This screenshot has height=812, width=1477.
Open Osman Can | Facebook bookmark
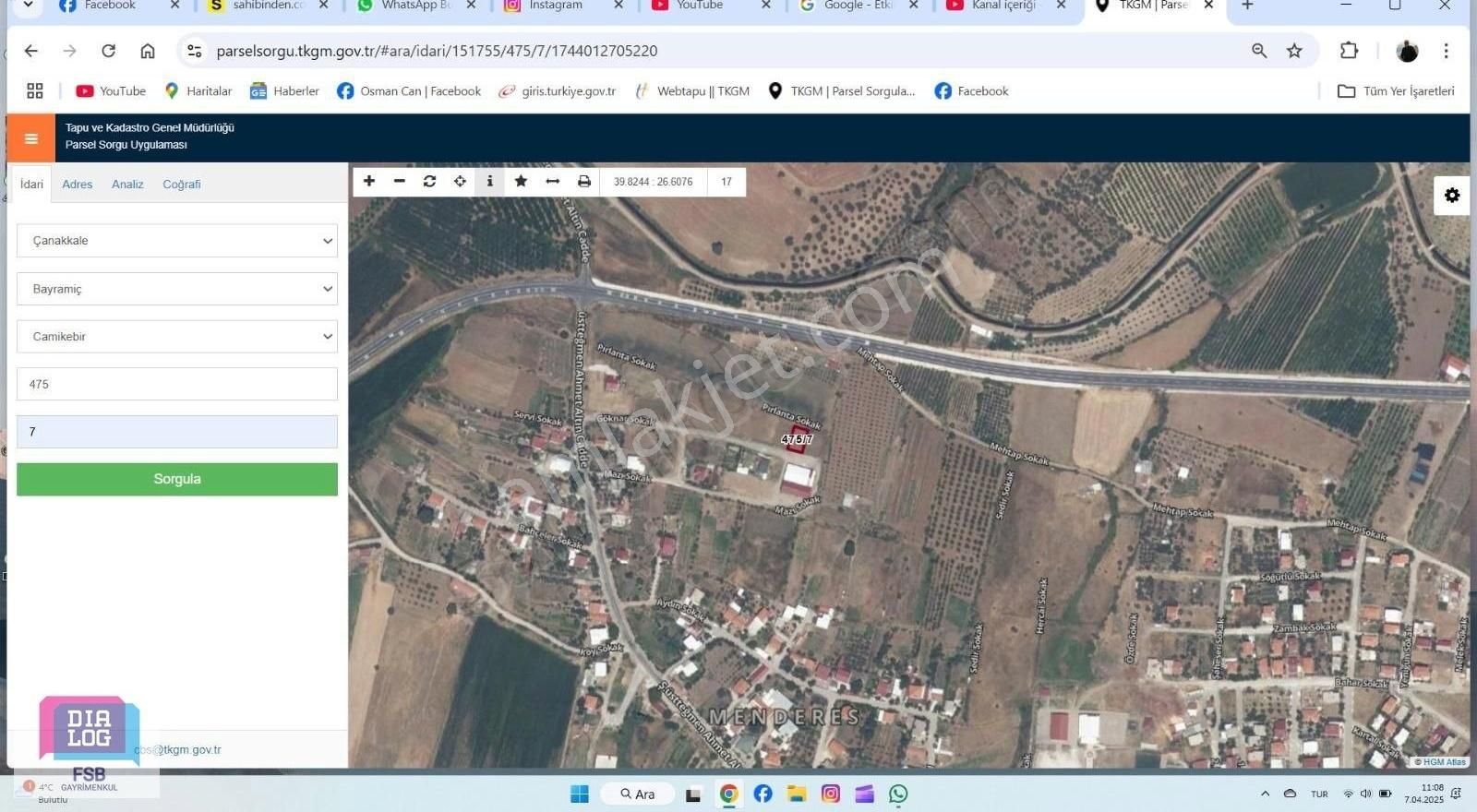click(409, 91)
